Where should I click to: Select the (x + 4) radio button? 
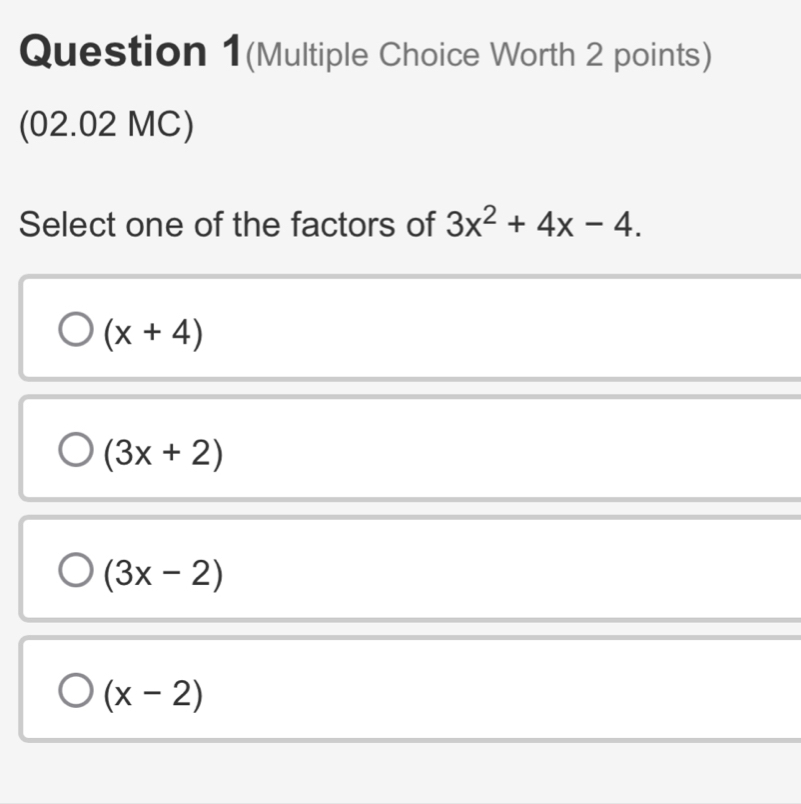click(75, 330)
